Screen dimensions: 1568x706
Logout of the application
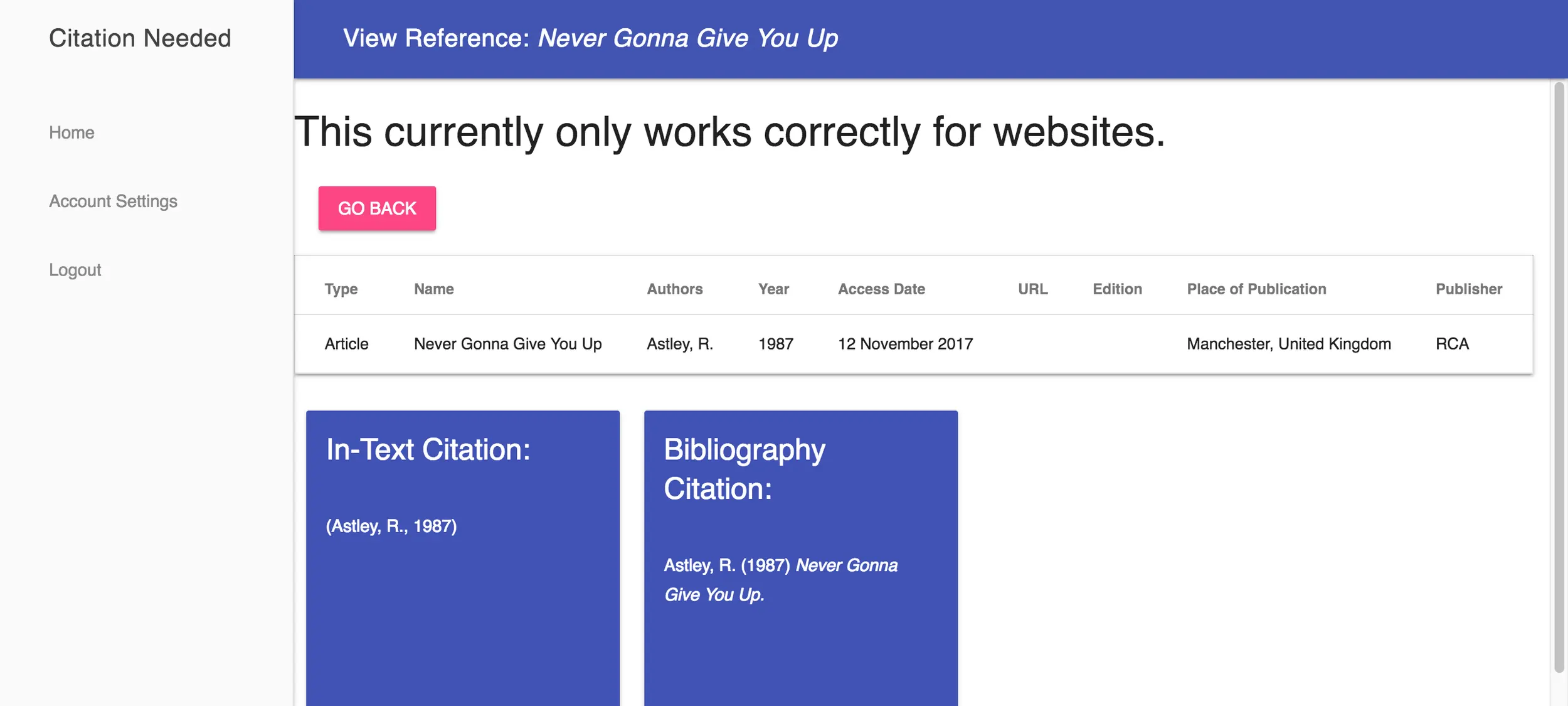click(75, 270)
